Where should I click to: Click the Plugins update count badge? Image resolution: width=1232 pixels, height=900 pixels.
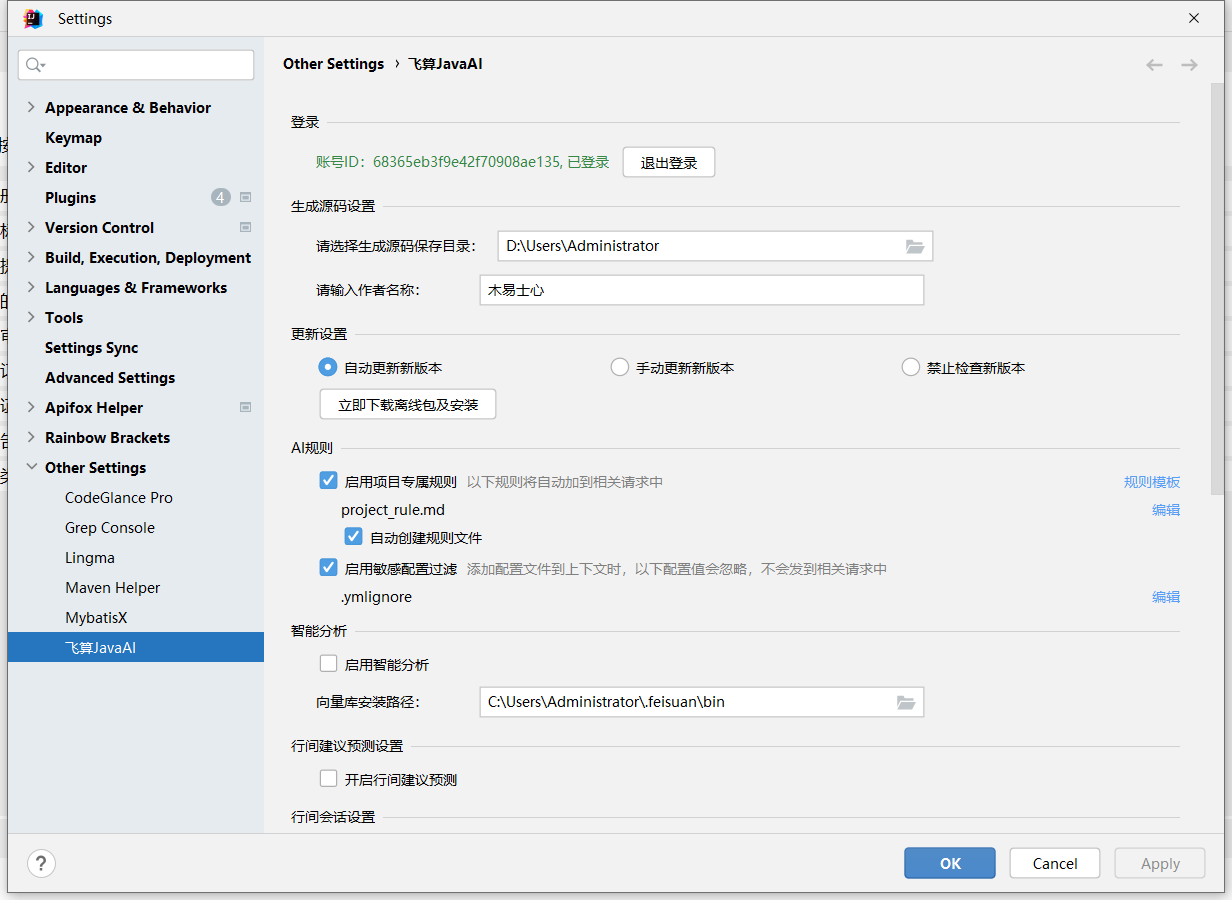[220, 197]
